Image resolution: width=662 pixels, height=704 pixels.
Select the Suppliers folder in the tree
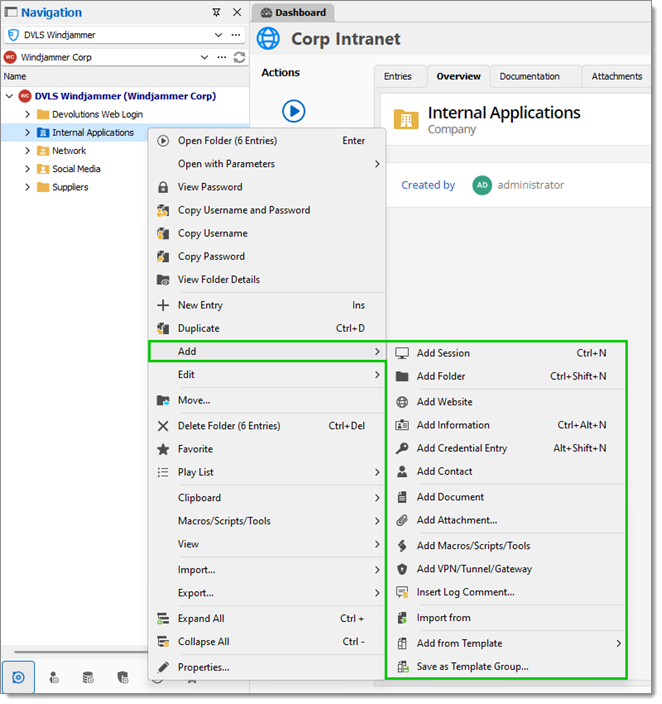71,188
